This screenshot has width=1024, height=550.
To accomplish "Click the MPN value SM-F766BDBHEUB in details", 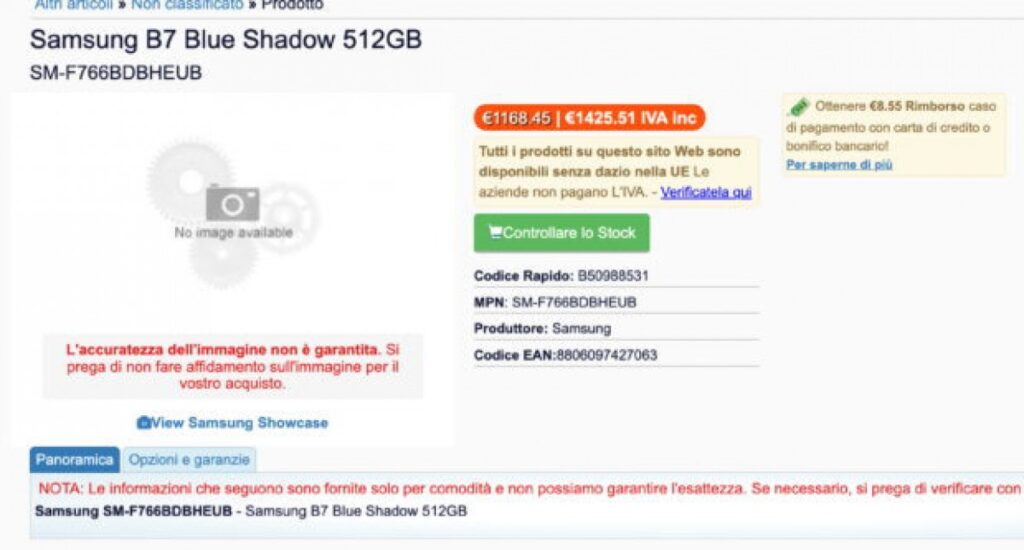I will click(x=573, y=302).
